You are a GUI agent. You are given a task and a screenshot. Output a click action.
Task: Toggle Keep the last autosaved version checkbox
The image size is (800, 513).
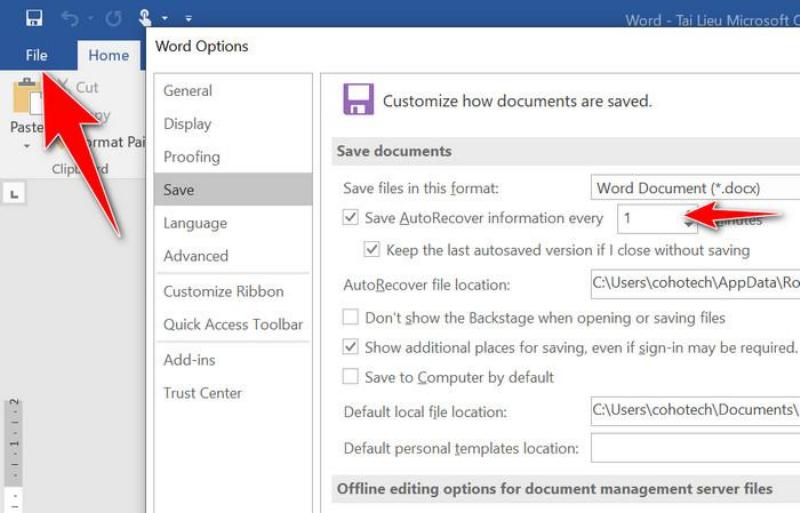coord(371,250)
